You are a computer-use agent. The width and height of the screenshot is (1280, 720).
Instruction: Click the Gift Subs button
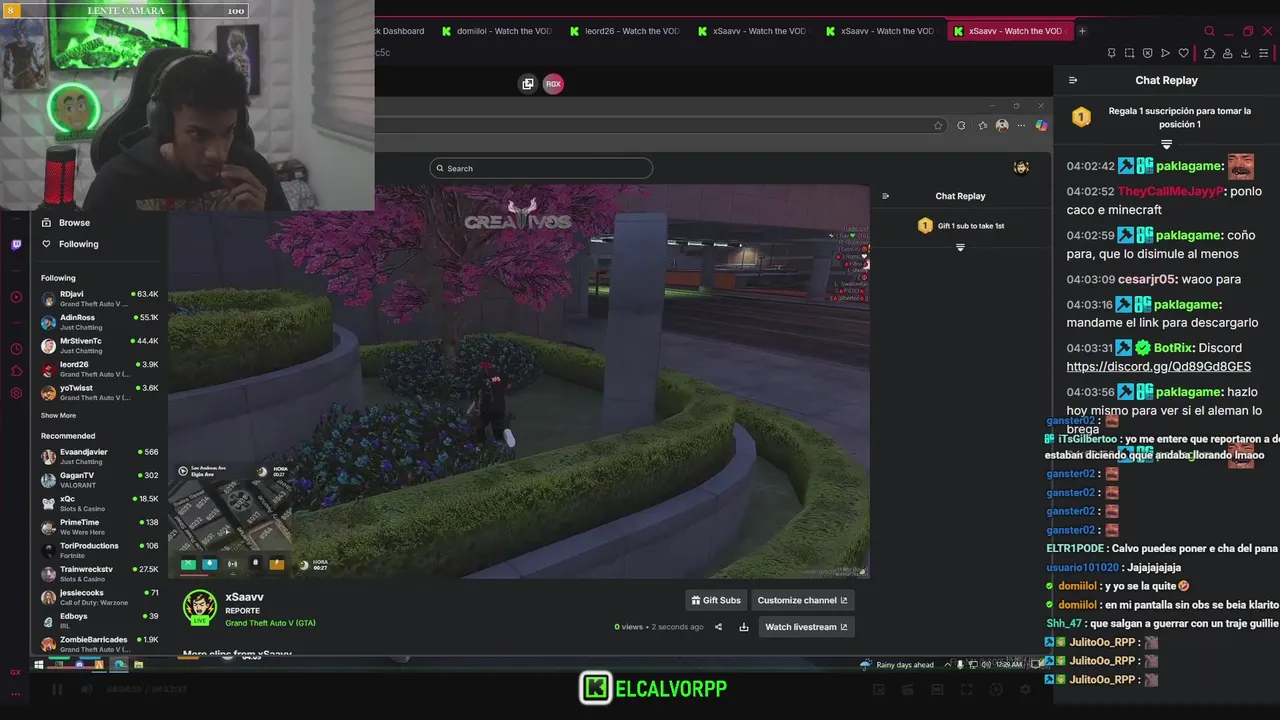pos(716,600)
